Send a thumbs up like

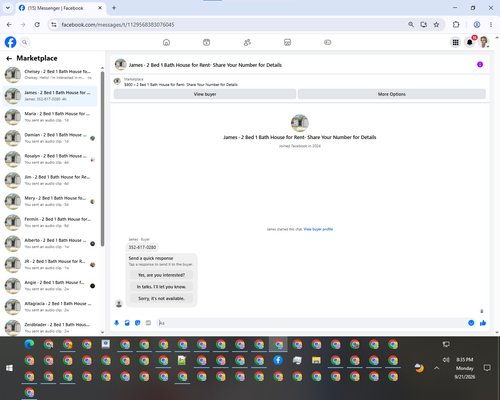483,323
